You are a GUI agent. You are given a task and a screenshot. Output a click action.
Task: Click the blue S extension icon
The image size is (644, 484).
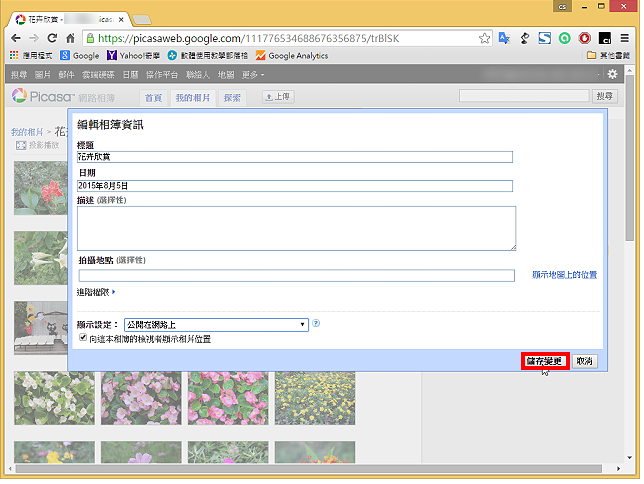coord(545,38)
